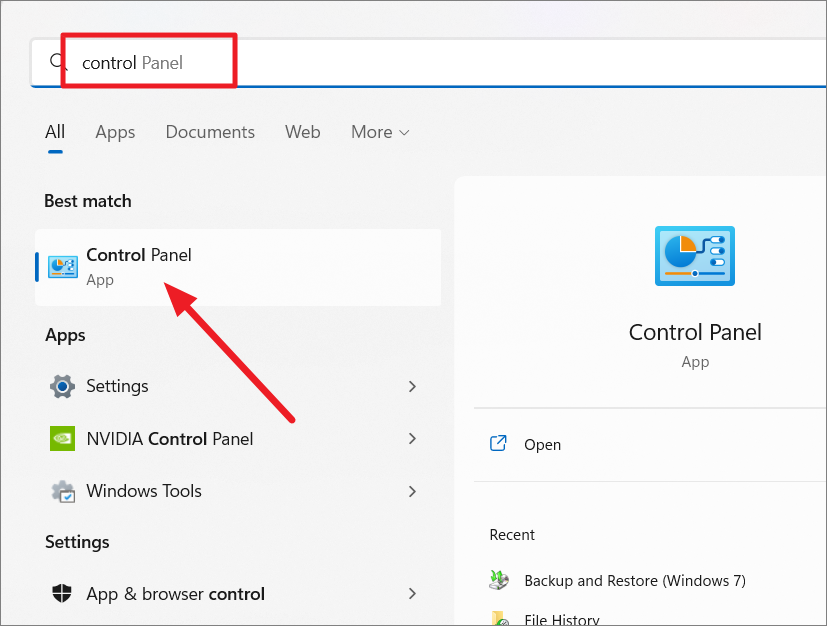Select the Web filter tab

(302, 132)
